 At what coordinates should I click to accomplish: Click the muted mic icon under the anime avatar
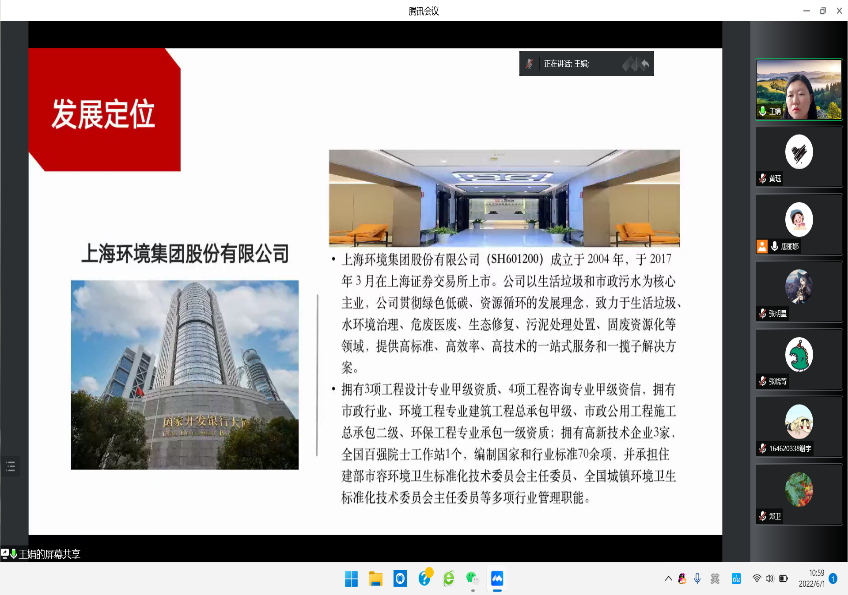click(x=763, y=313)
